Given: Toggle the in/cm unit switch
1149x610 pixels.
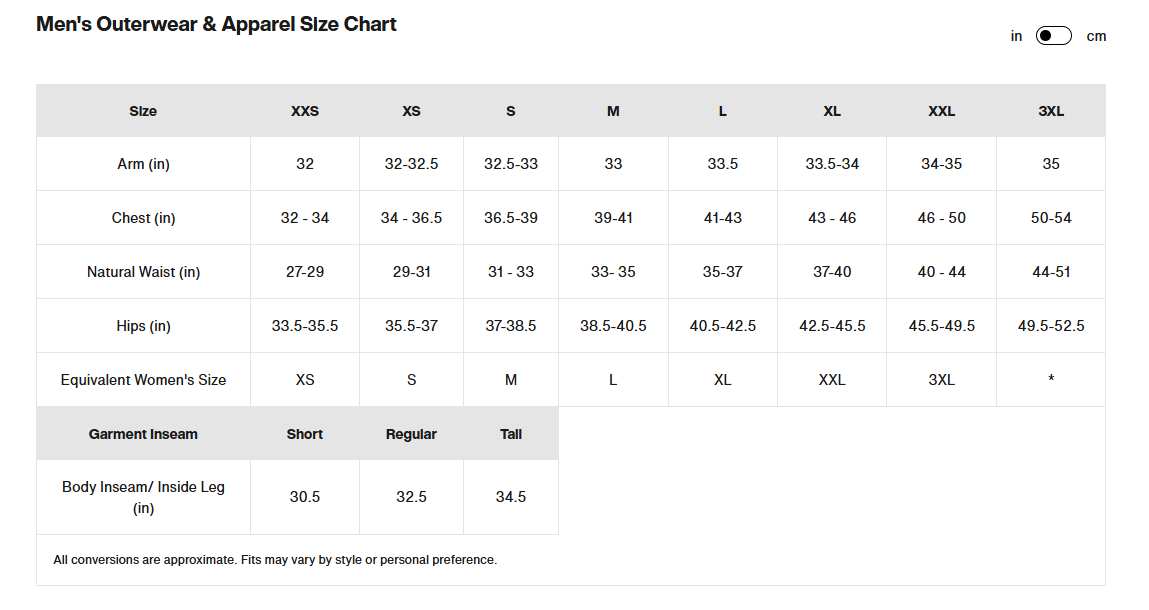Looking at the screenshot, I should click(x=1053, y=36).
